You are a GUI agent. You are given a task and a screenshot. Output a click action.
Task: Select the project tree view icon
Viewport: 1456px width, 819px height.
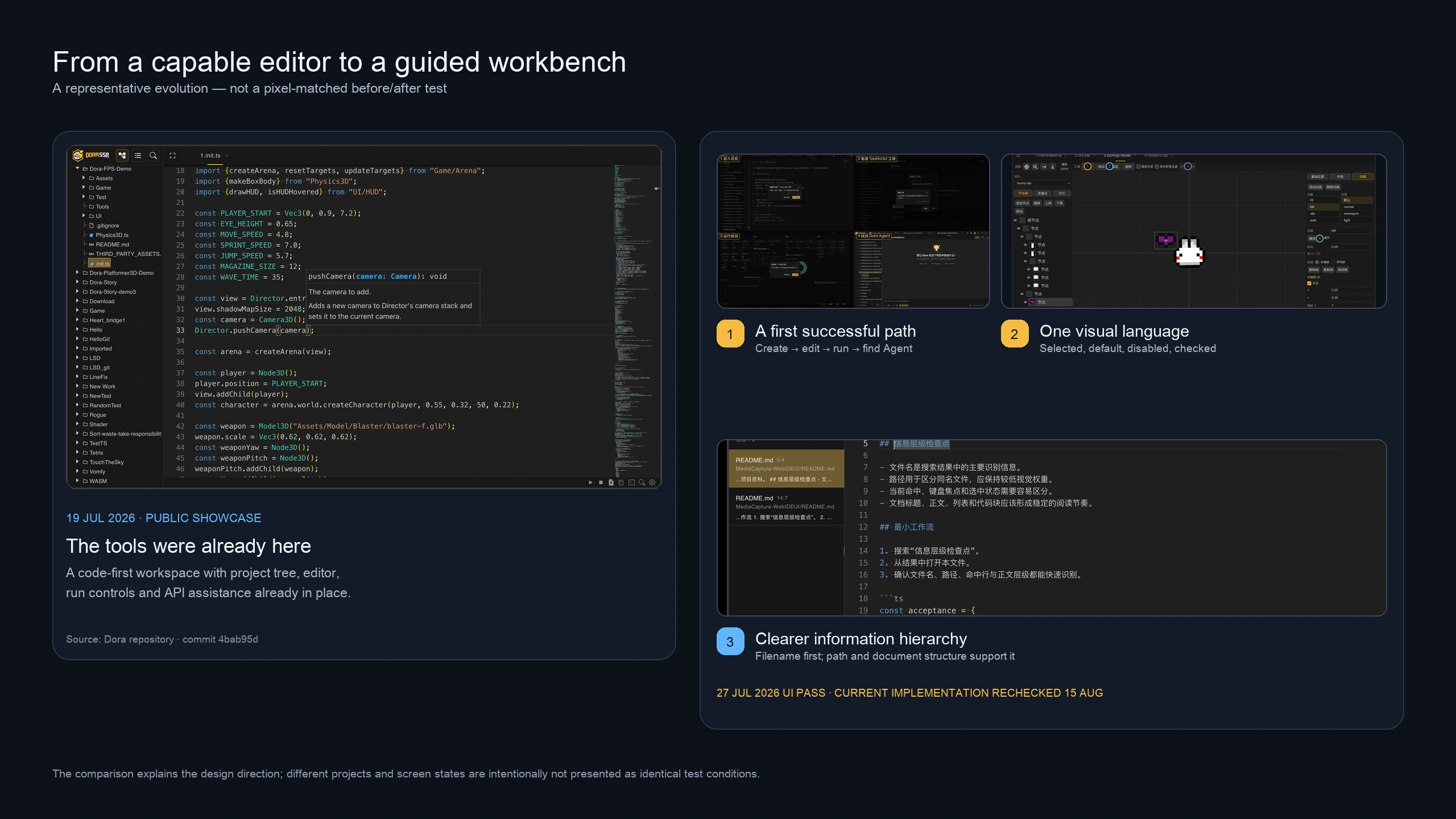tap(122, 155)
